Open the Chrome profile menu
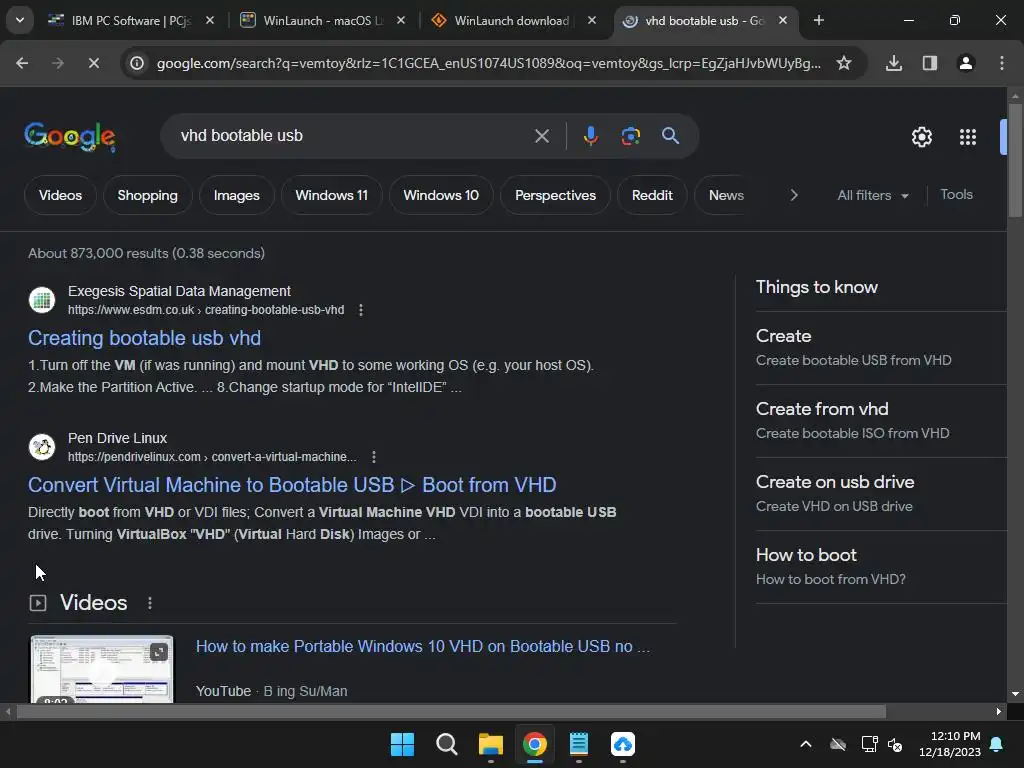 pyautogui.click(x=965, y=63)
